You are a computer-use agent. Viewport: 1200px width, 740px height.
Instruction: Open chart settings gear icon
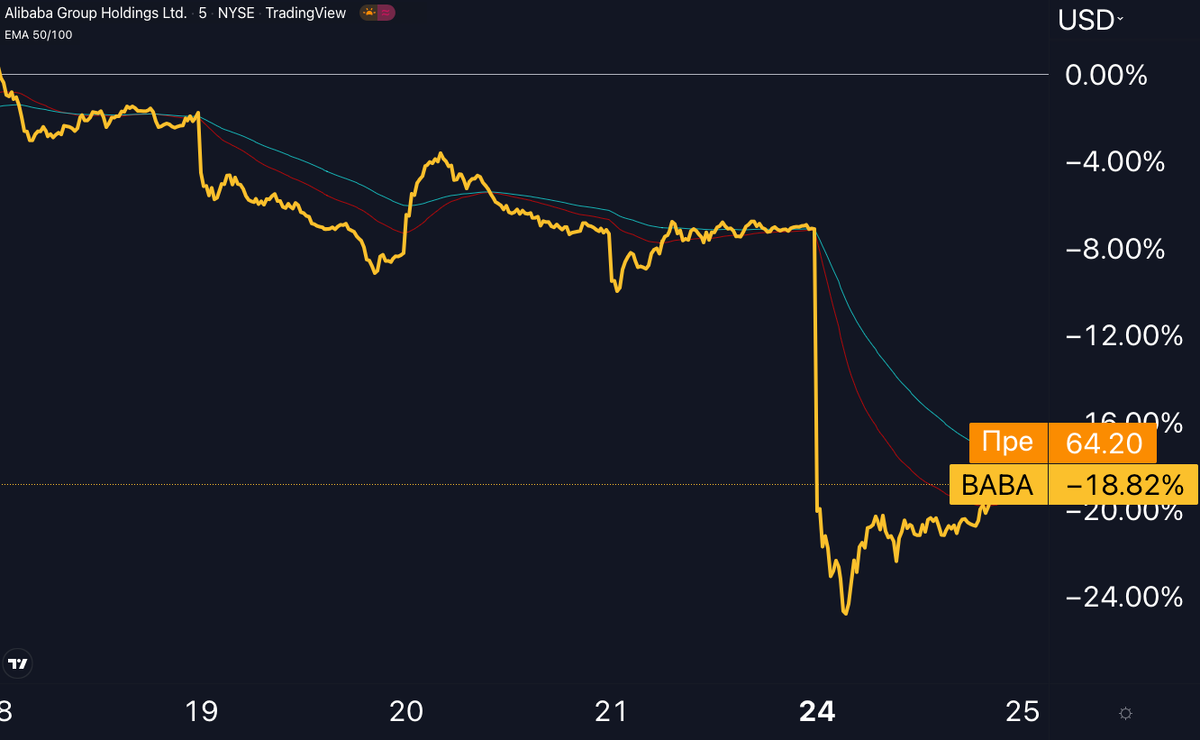(x=1125, y=713)
